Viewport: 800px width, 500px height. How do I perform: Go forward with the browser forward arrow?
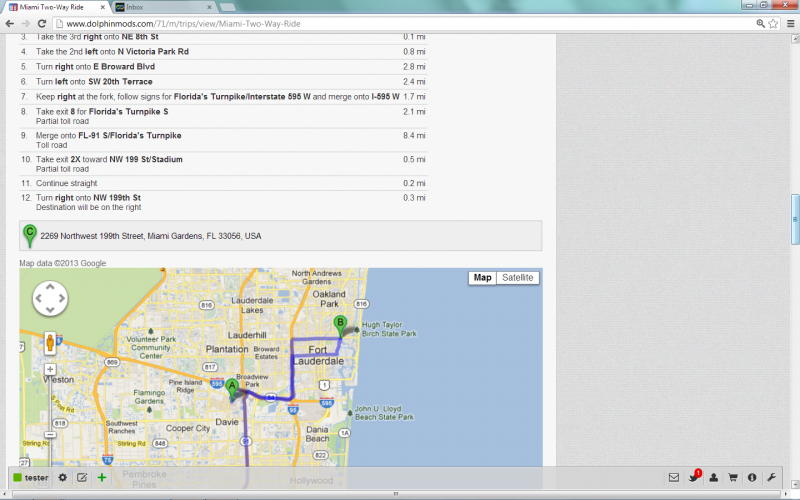pos(26,23)
